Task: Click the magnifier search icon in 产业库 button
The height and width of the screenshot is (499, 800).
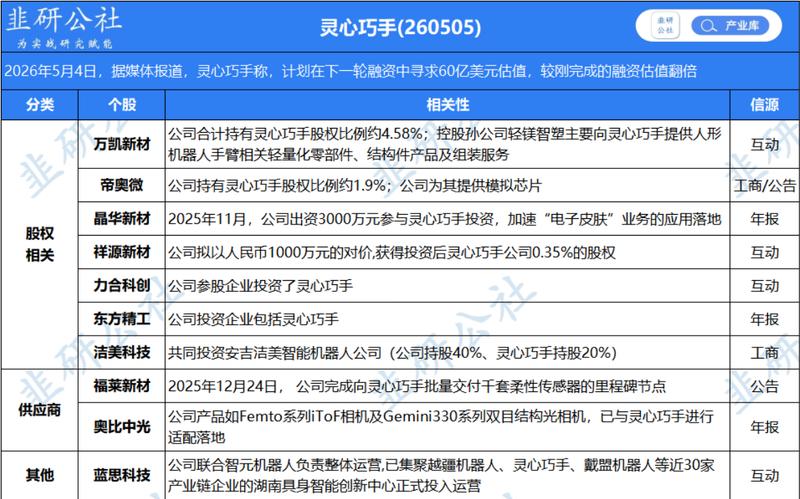Action: 708,26
